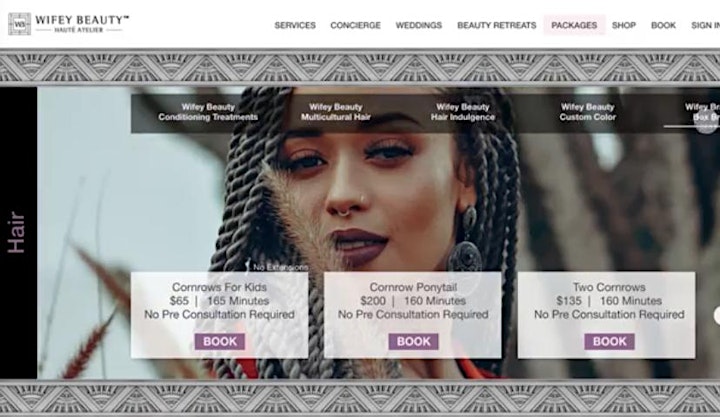720x417 pixels.
Task: Open the Services menu item
Action: pyautogui.click(x=295, y=25)
